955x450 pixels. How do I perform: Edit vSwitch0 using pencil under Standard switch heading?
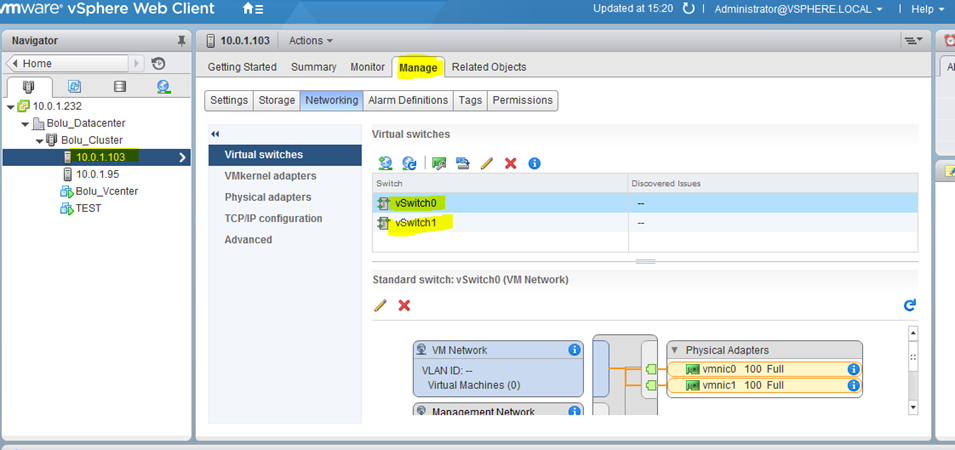click(381, 305)
